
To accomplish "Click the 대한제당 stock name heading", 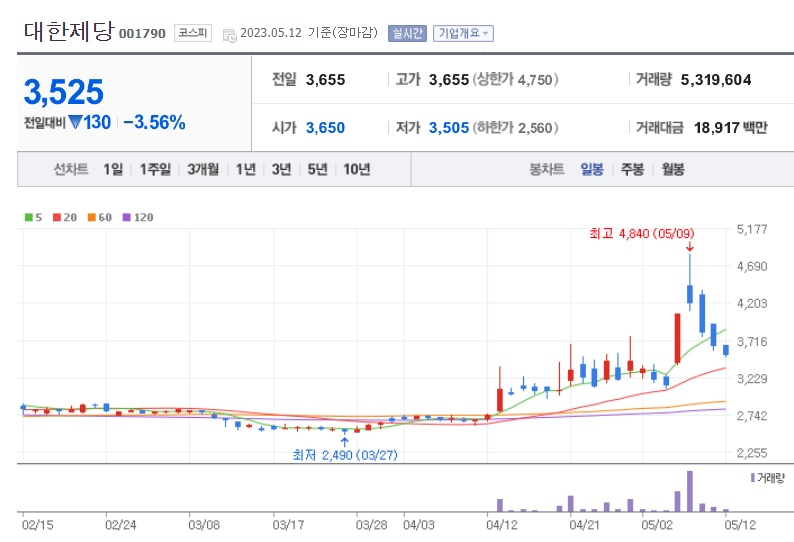I will click(x=69, y=31).
